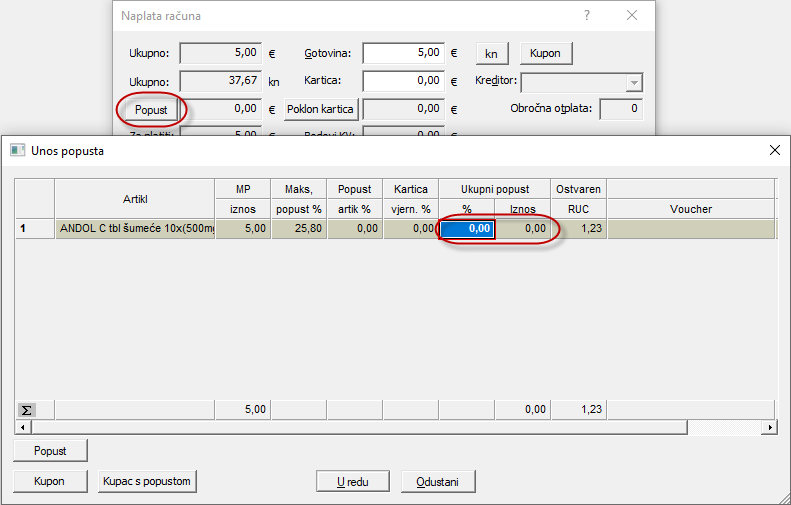Select the Obročna otplata field
791x505 pixels.
click(x=620, y=109)
